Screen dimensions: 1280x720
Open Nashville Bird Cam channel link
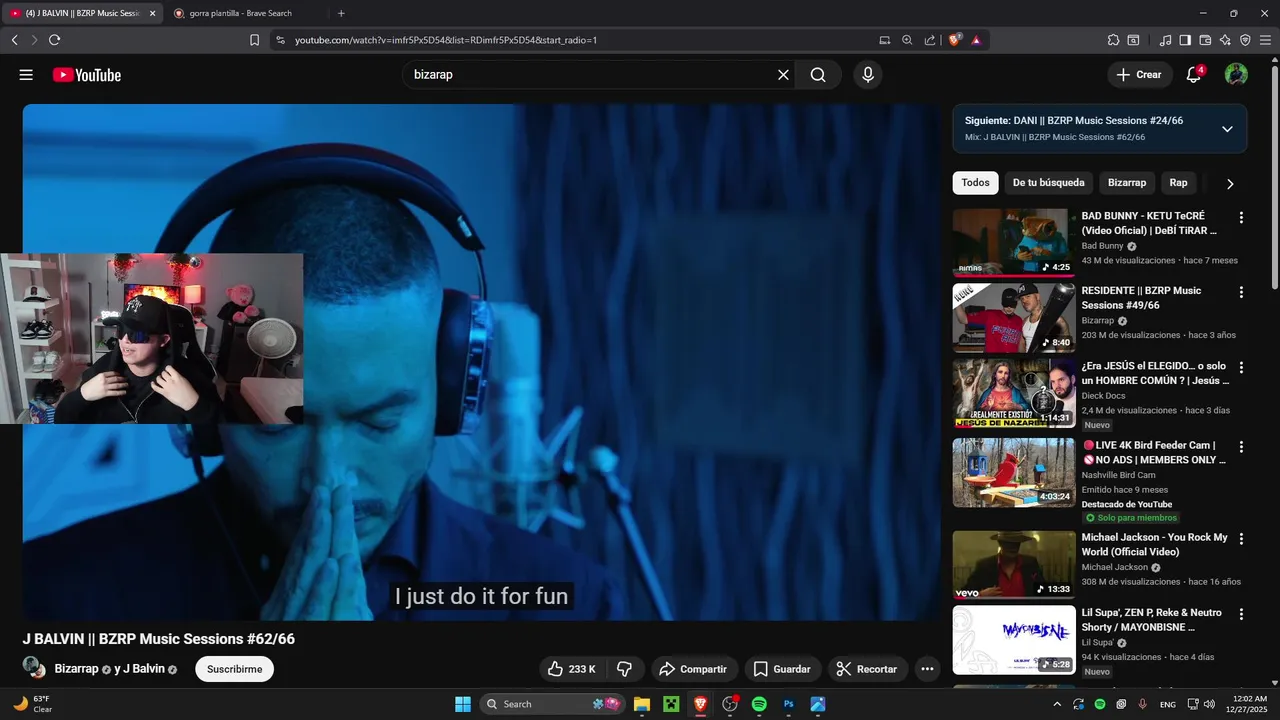(1118, 475)
